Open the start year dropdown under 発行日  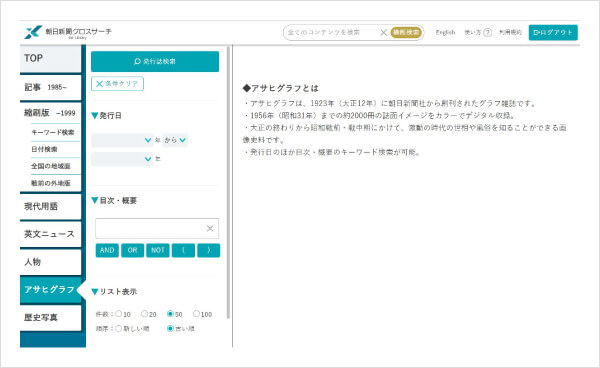122,140
